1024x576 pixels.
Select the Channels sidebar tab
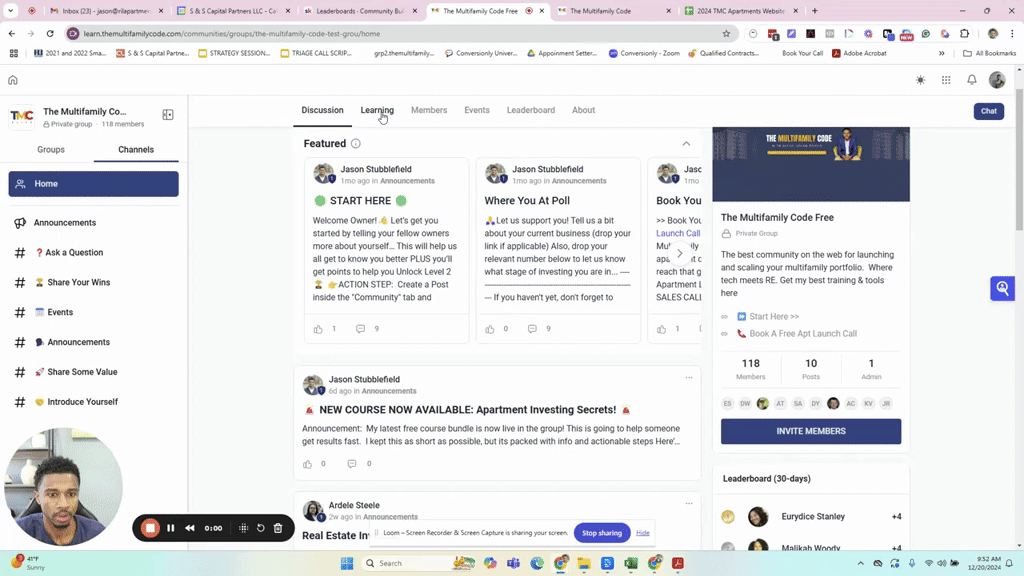coord(136,150)
